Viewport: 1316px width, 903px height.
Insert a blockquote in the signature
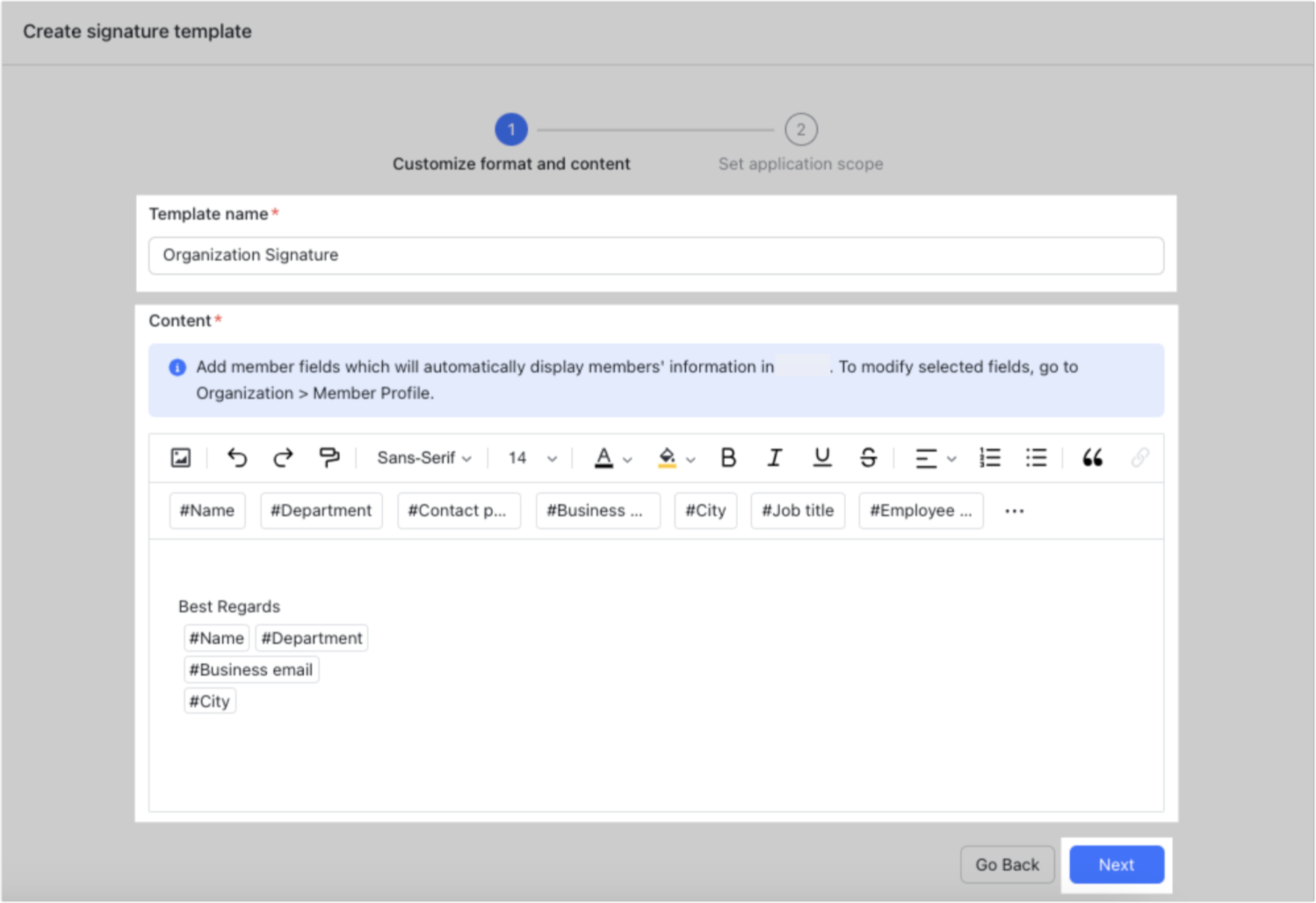pyautogui.click(x=1092, y=458)
